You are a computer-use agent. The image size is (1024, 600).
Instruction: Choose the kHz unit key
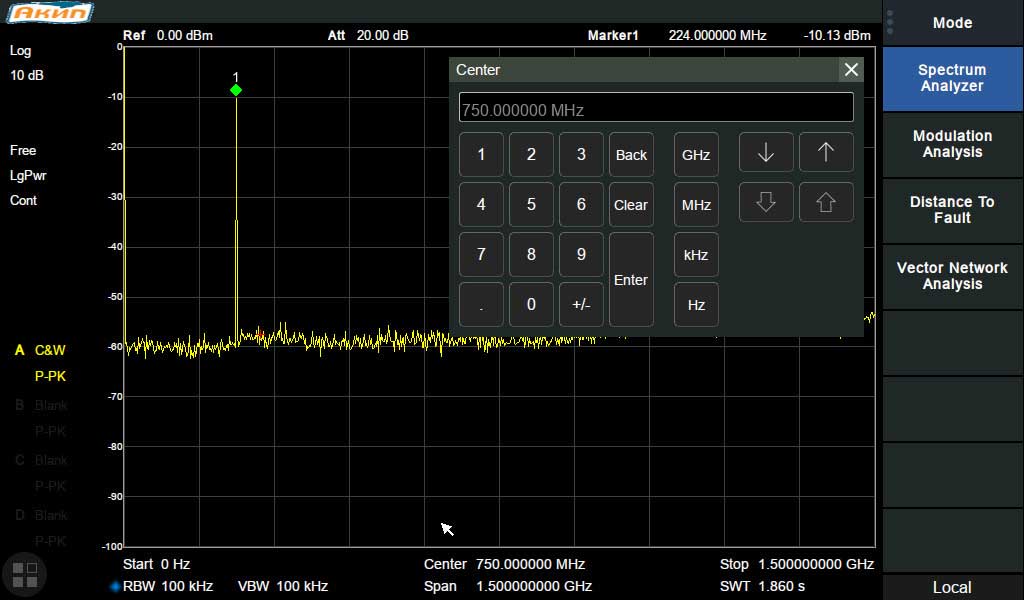696,255
